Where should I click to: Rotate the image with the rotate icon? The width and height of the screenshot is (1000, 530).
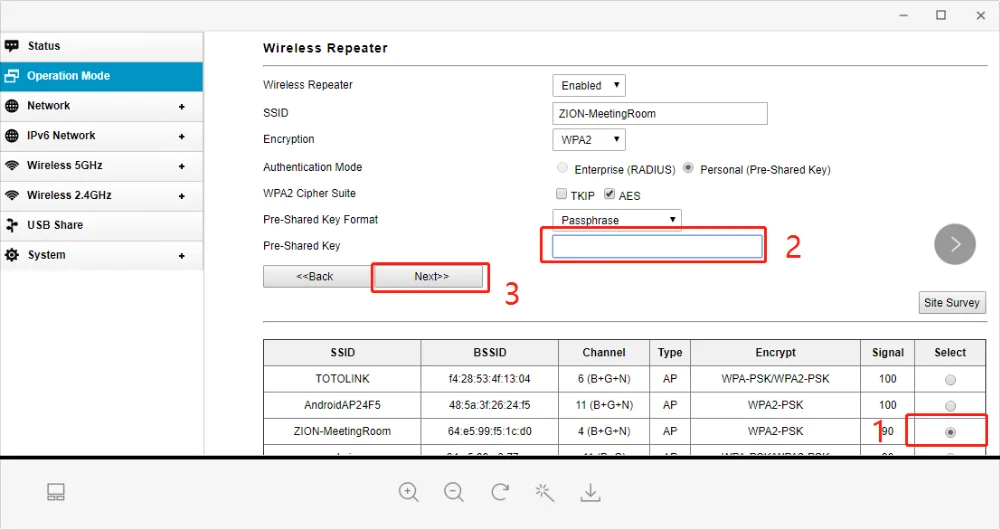[x=500, y=492]
